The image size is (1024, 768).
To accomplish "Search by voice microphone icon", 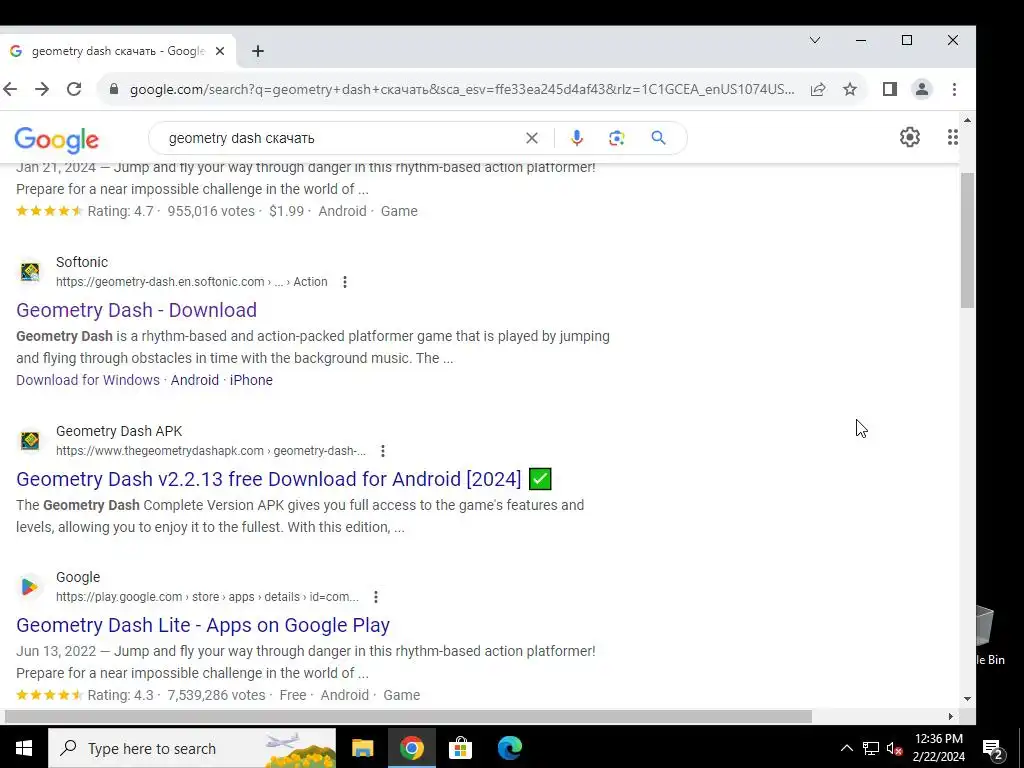I will pyautogui.click(x=577, y=138).
